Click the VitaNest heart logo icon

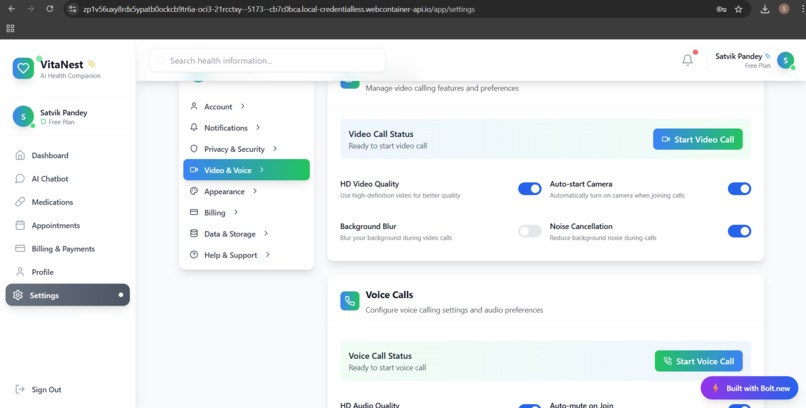click(23, 68)
